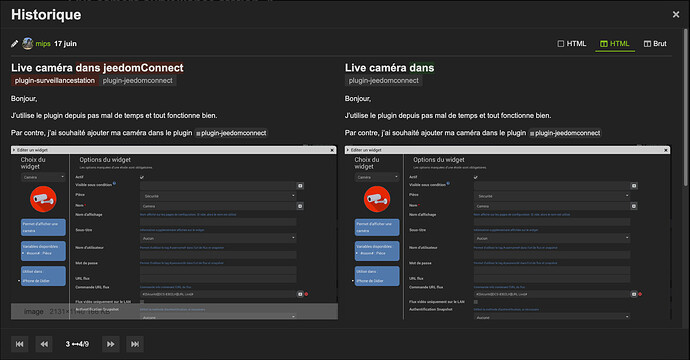Screen dimensions: 690x360
Task: Switch to the Brut raw view
Action: click(x=655, y=44)
